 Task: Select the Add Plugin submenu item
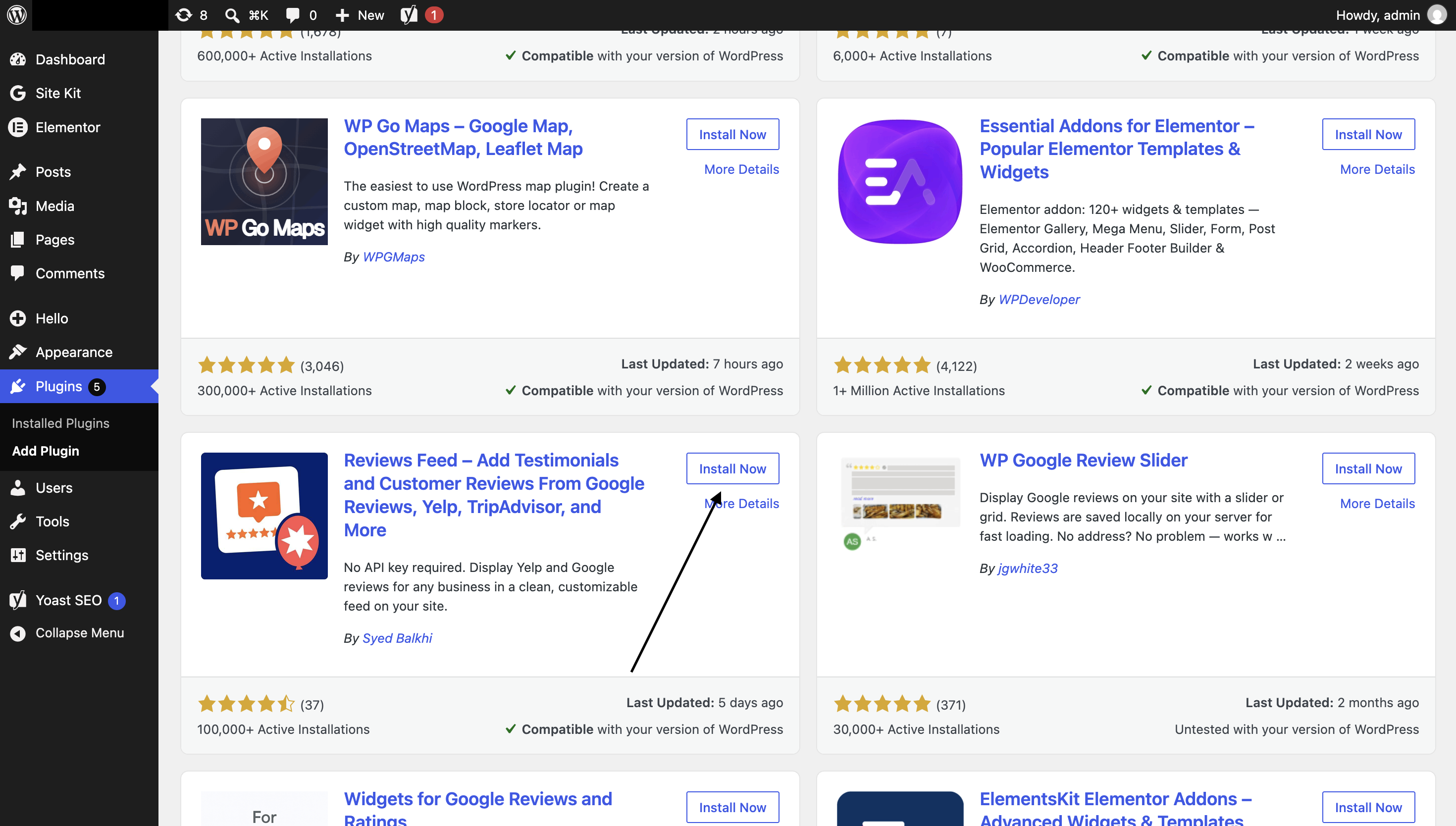46,451
